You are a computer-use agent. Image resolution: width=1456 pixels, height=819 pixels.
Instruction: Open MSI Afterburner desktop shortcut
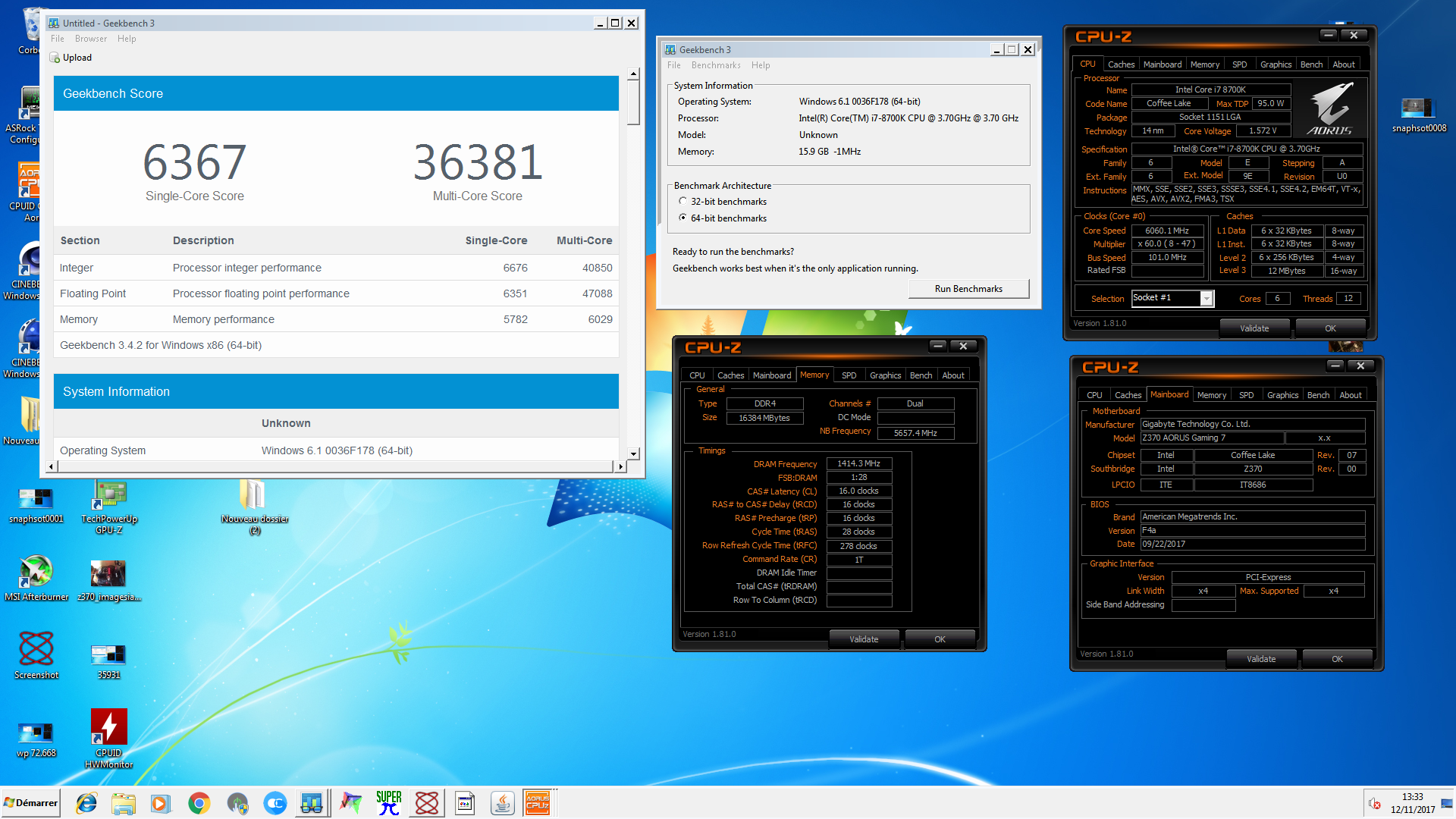point(36,579)
